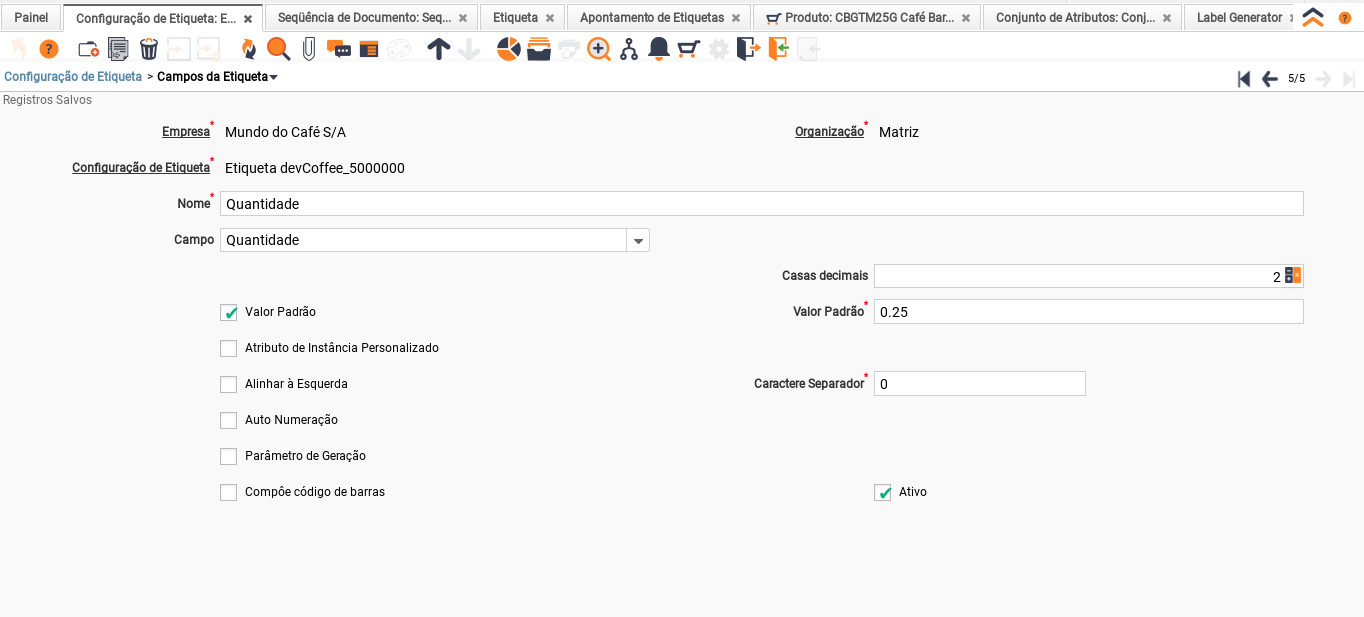This screenshot has height=617, width=1364.
Task: Click the File Import icon with the green arrow
Action: [779, 49]
